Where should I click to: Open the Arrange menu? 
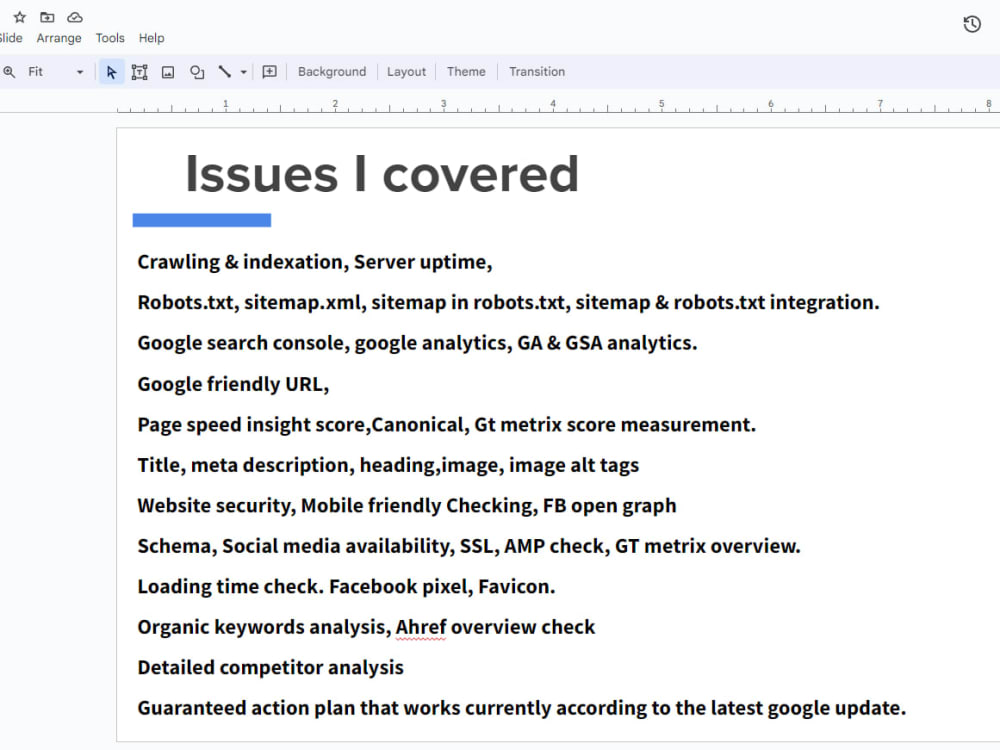point(59,38)
